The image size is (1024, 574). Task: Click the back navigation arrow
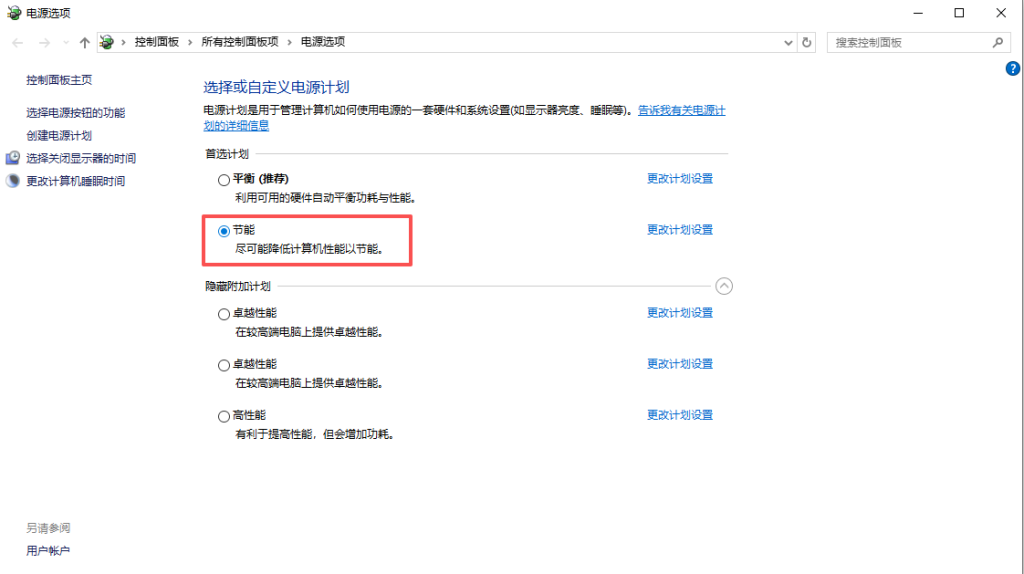[x=18, y=42]
